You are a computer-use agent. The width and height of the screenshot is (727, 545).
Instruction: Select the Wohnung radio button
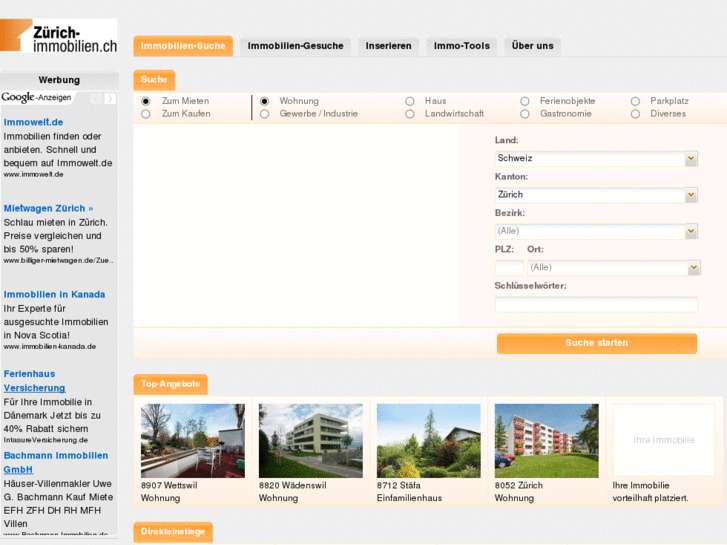point(264,101)
